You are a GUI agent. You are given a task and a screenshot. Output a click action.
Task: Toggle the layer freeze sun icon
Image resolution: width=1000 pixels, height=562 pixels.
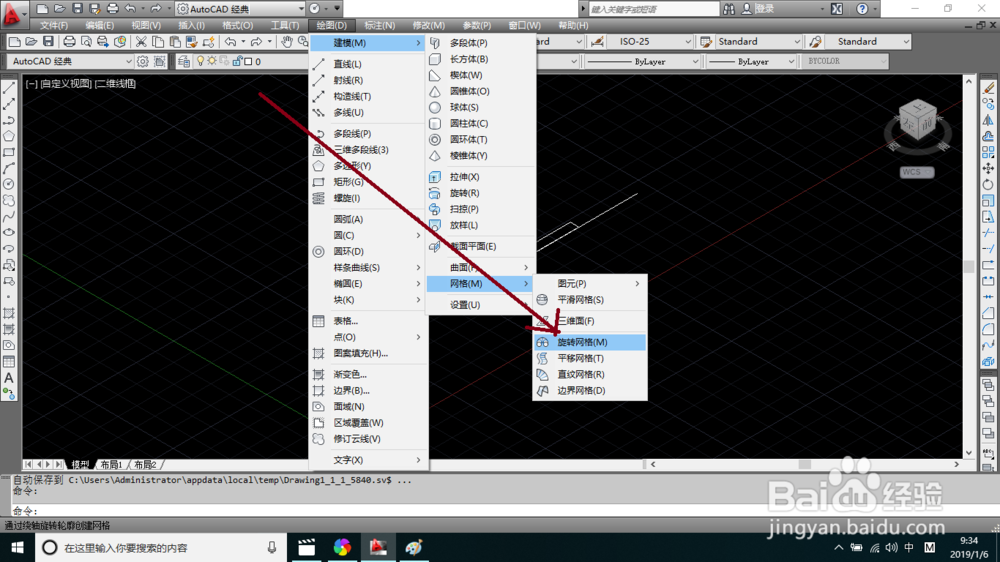(212, 61)
